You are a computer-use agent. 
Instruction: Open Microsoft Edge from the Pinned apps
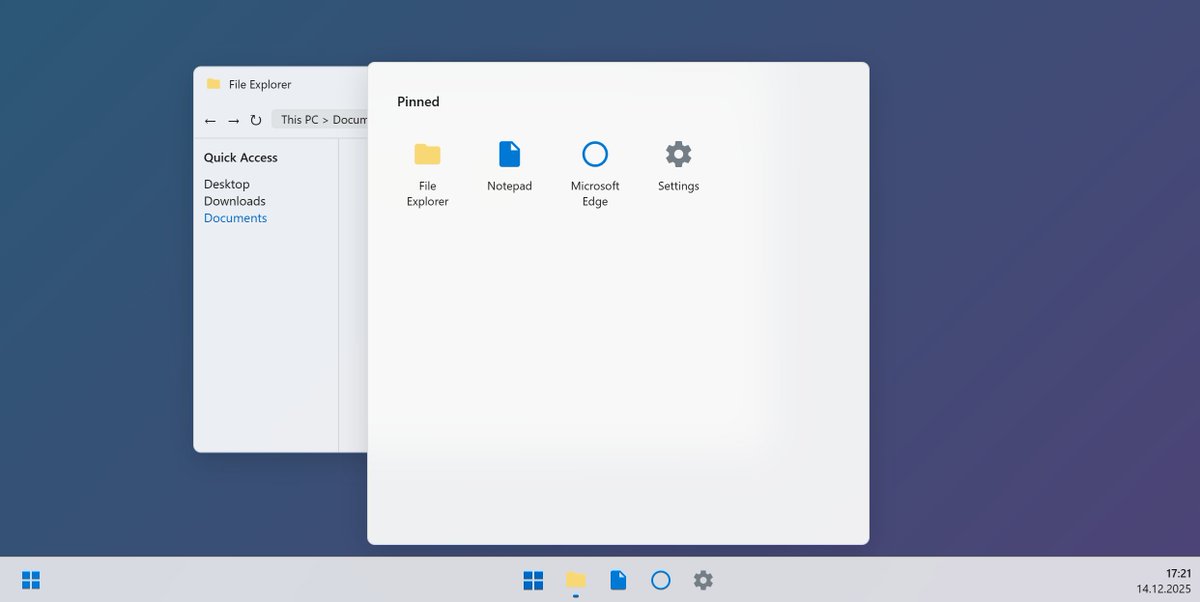tap(595, 172)
